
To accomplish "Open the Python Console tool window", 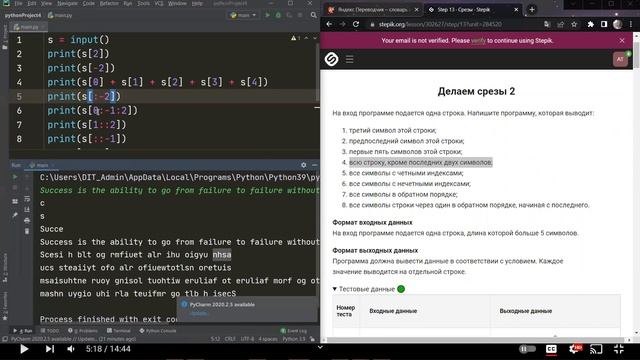I will click(x=158, y=331).
